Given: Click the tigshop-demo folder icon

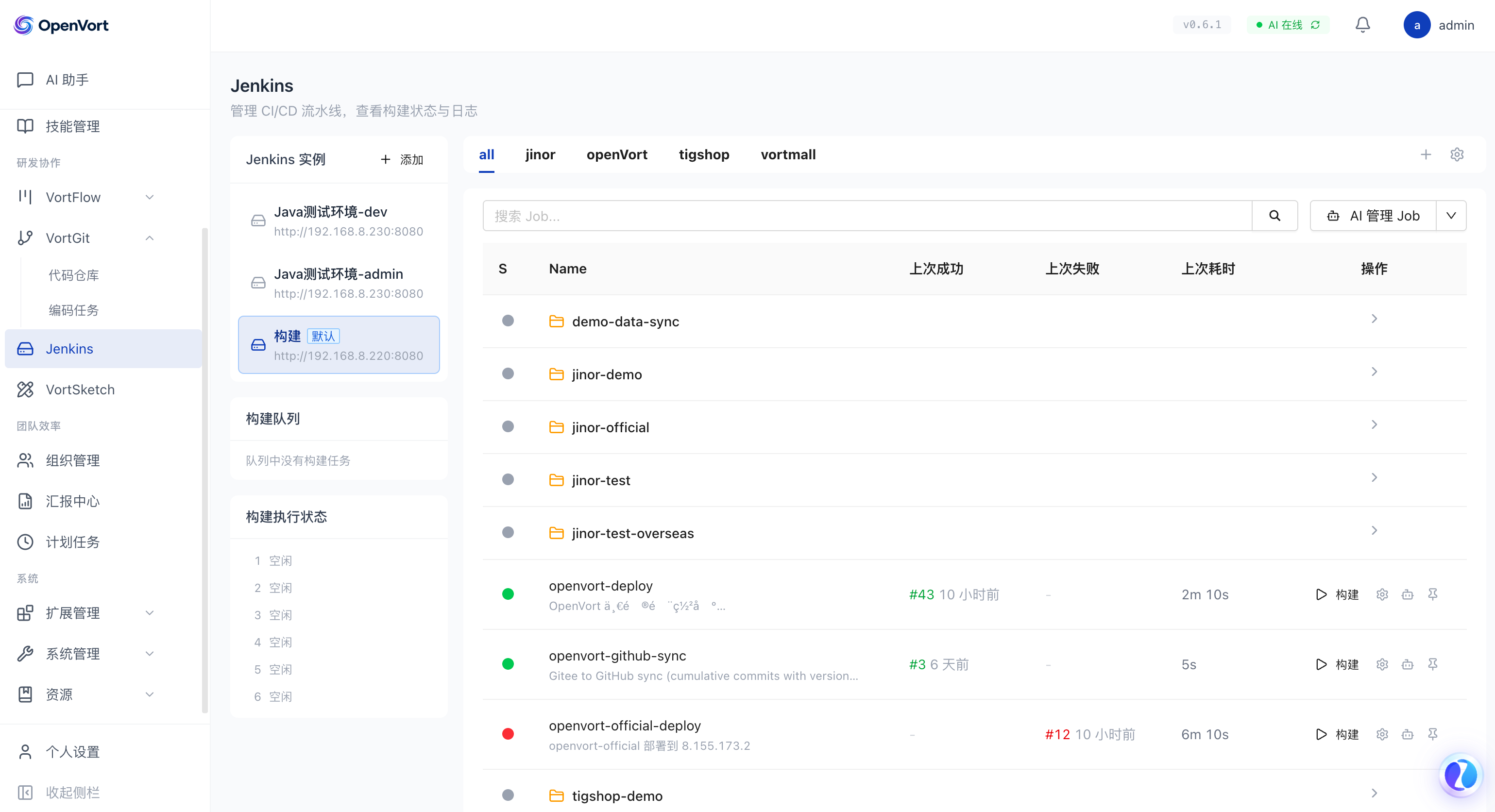Looking at the screenshot, I should pos(556,796).
